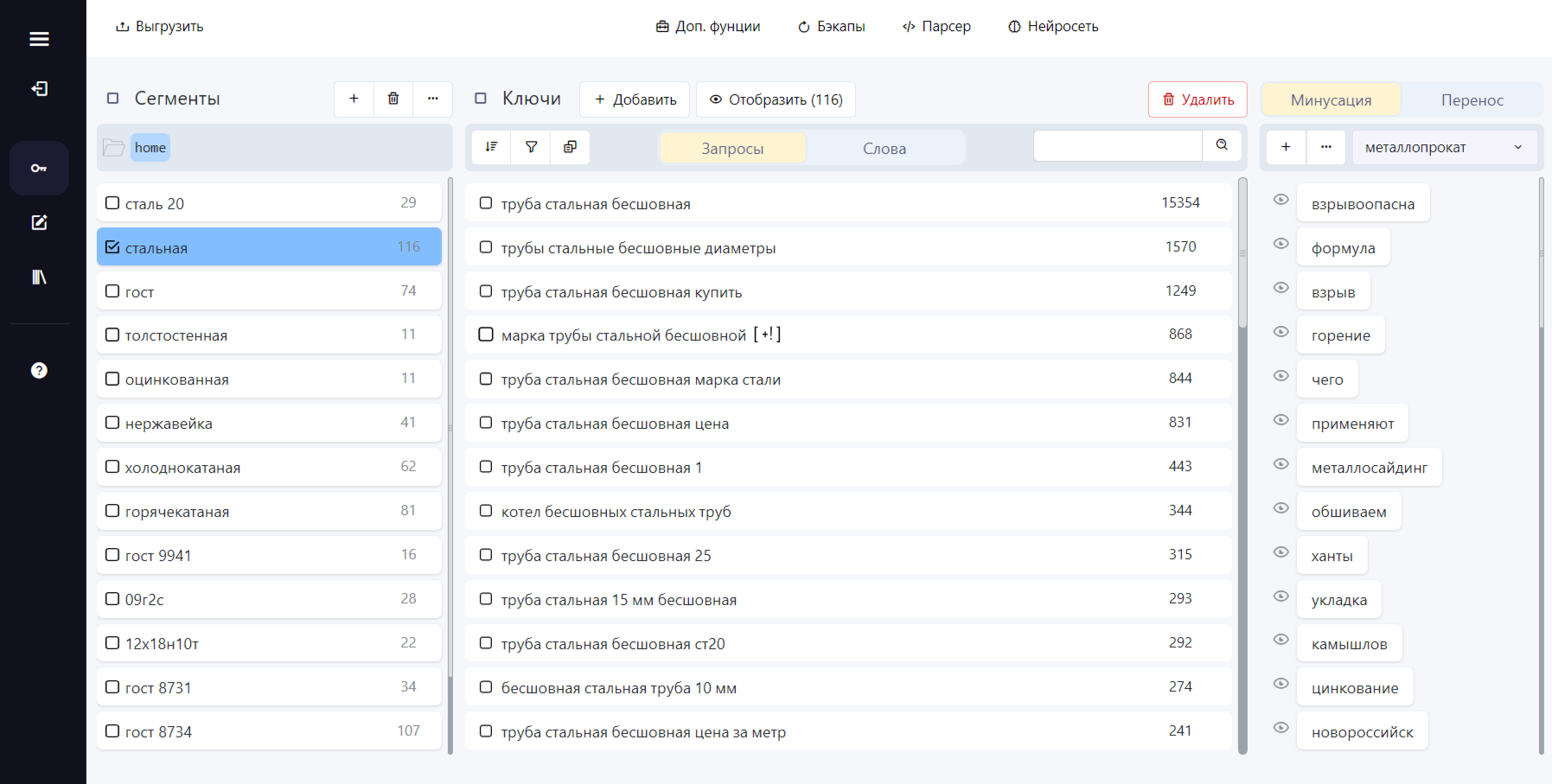Viewport: 1552px width, 784px height.
Task: Toggle eye icon next to цинкование
Action: click(x=1281, y=684)
